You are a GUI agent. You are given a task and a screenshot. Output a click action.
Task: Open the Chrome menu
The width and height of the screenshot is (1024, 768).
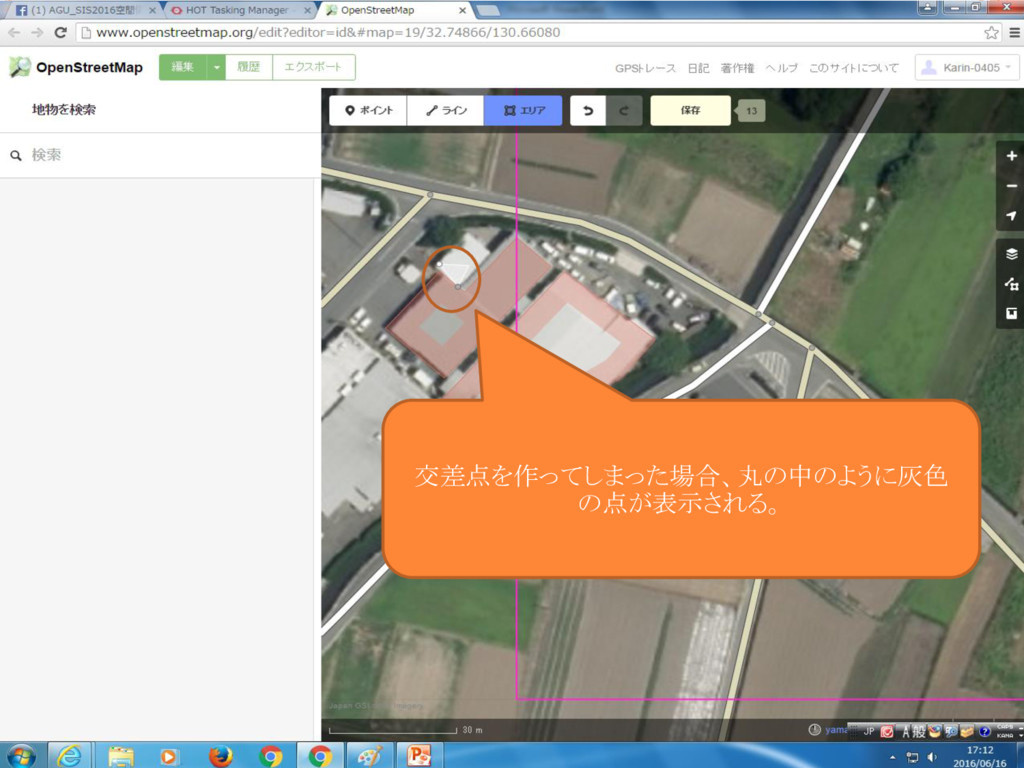(x=1015, y=33)
